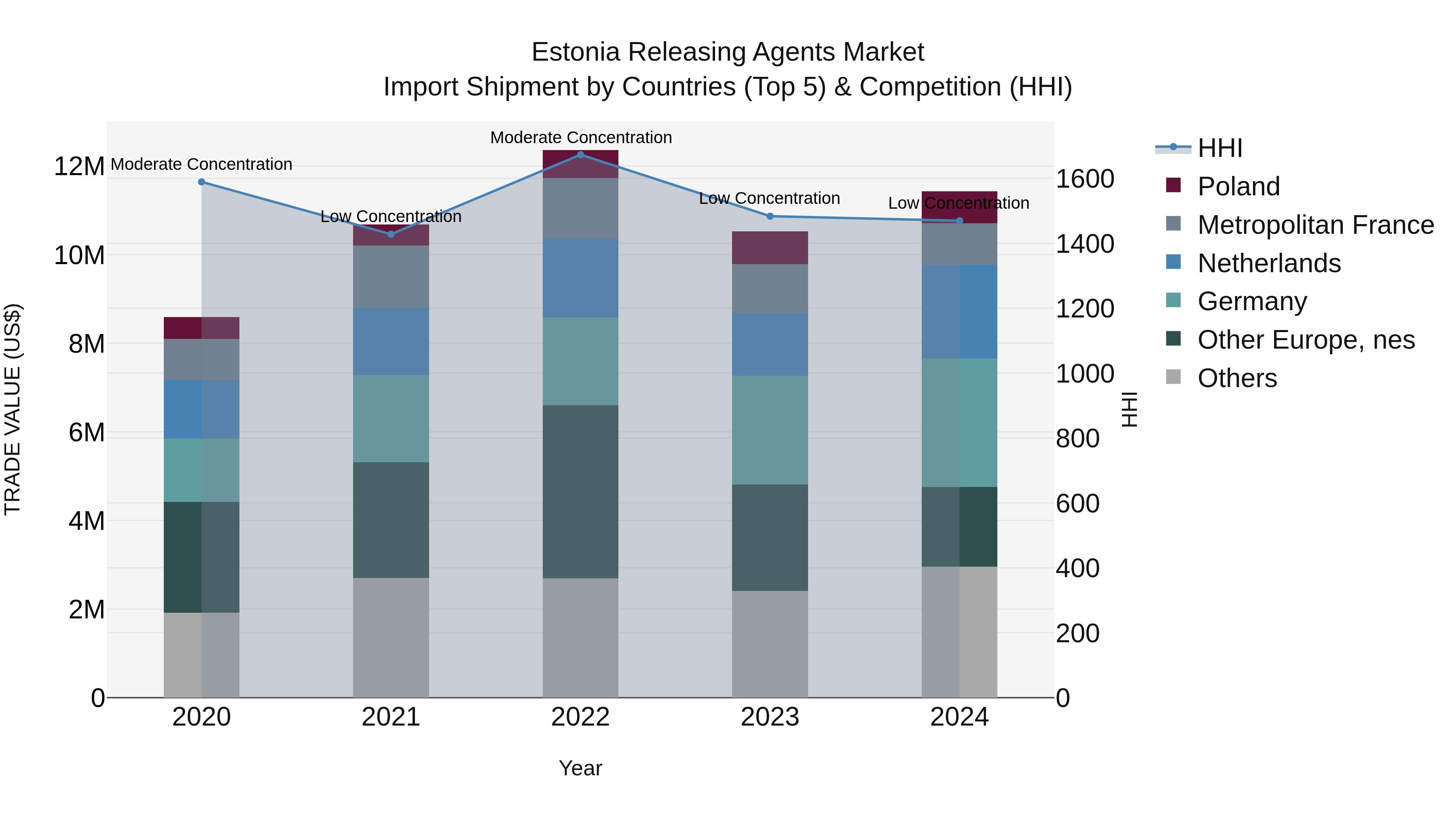Select the 2021 HHI data point
Viewport: 1456px width, 819px height.
click(391, 234)
